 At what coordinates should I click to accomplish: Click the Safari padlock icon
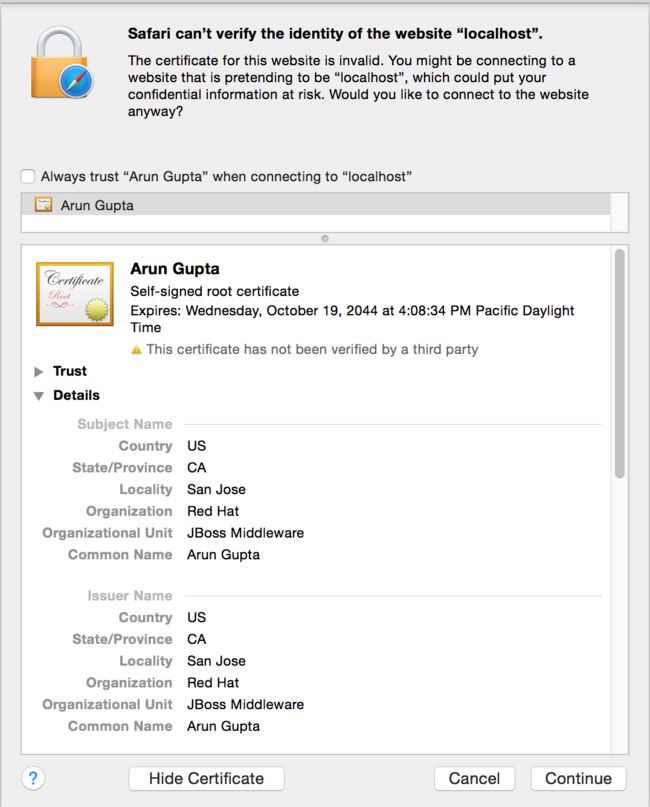point(62,62)
